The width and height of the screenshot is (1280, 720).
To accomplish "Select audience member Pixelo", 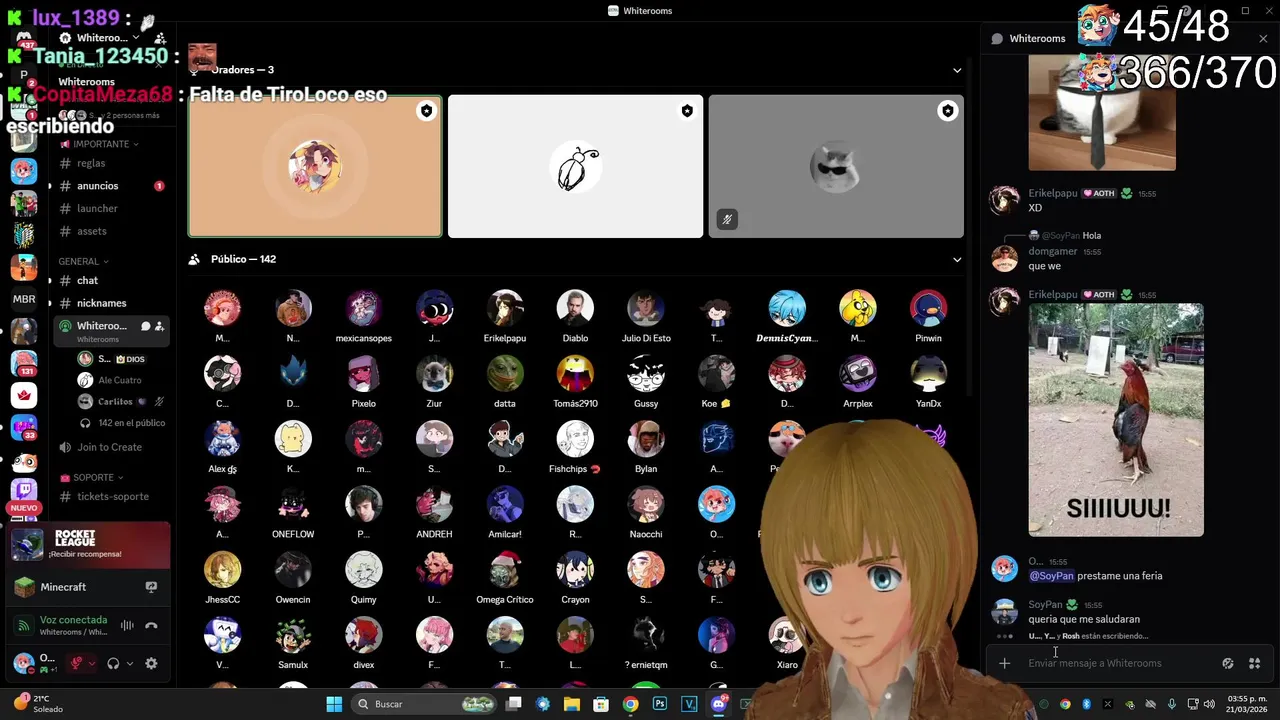I will tap(364, 382).
